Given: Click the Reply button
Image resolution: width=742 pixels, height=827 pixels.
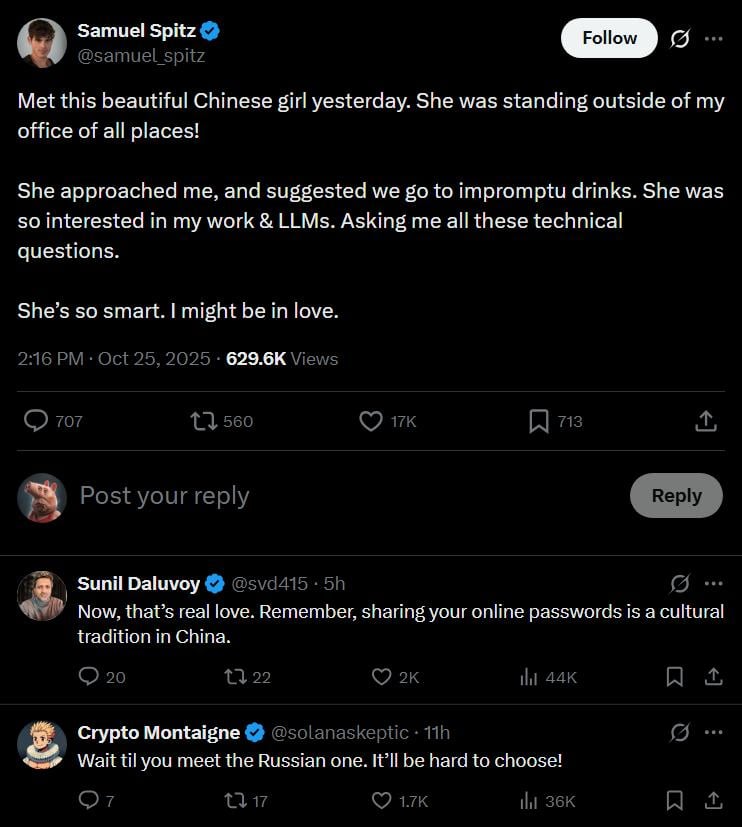Looking at the screenshot, I should pos(676,496).
